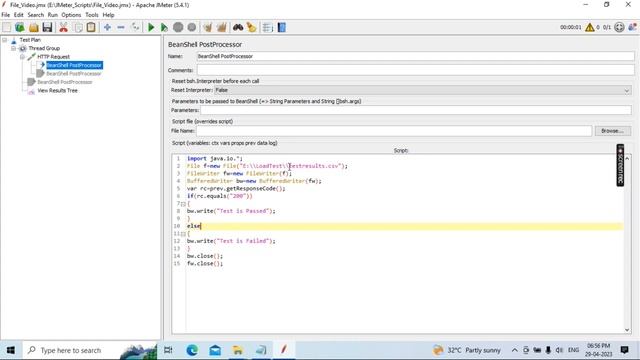Show log via warning triangle icon

pyautogui.click(x=589, y=27)
